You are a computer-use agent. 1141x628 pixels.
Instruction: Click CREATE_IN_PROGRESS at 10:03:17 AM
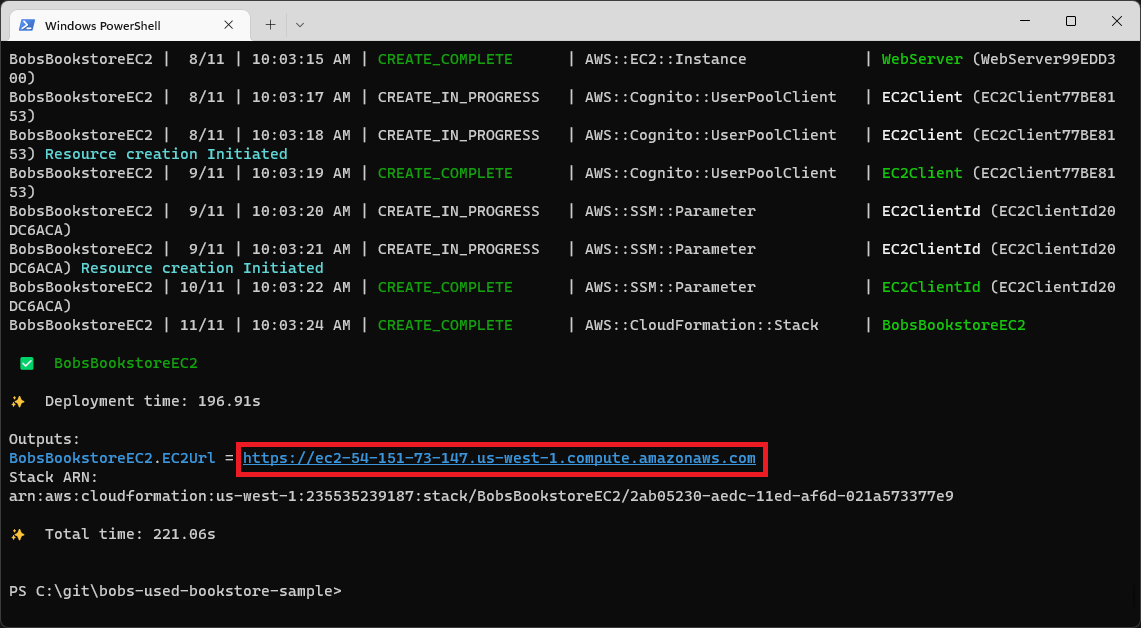tap(458, 97)
